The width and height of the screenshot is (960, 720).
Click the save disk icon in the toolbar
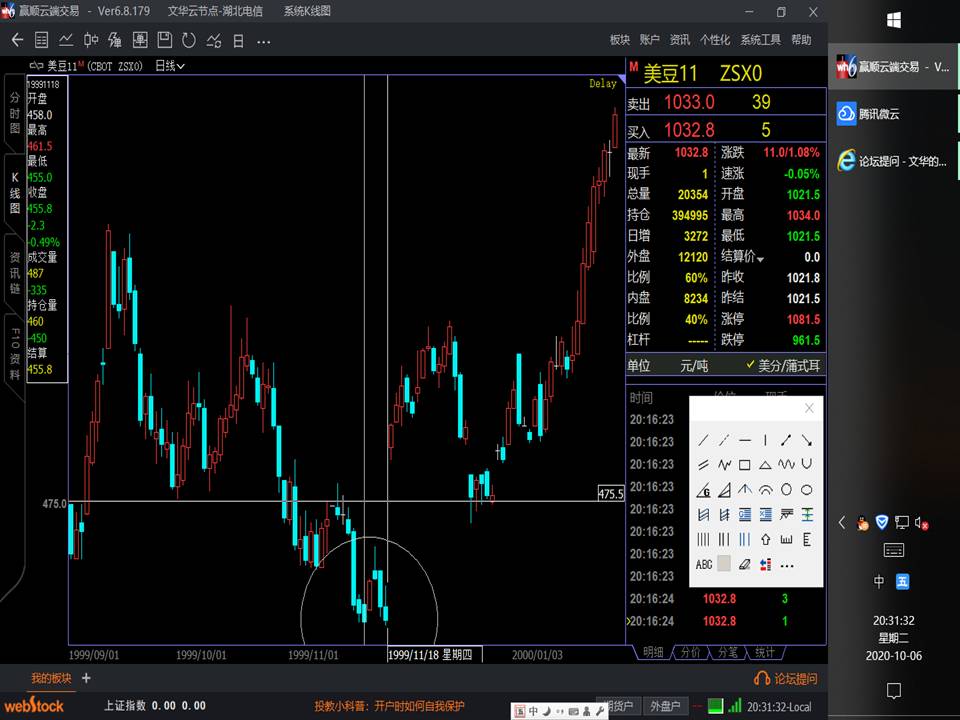click(x=164, y=40)
